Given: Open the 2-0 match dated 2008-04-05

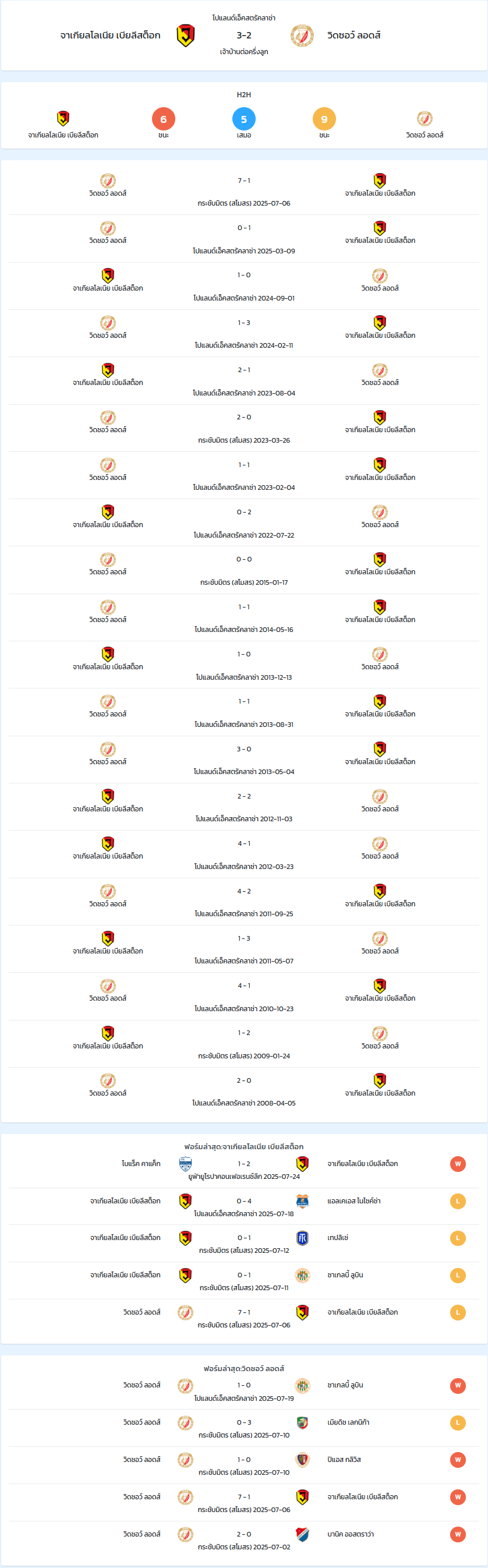Looking at the screenshot, I should coord(243,1091).
